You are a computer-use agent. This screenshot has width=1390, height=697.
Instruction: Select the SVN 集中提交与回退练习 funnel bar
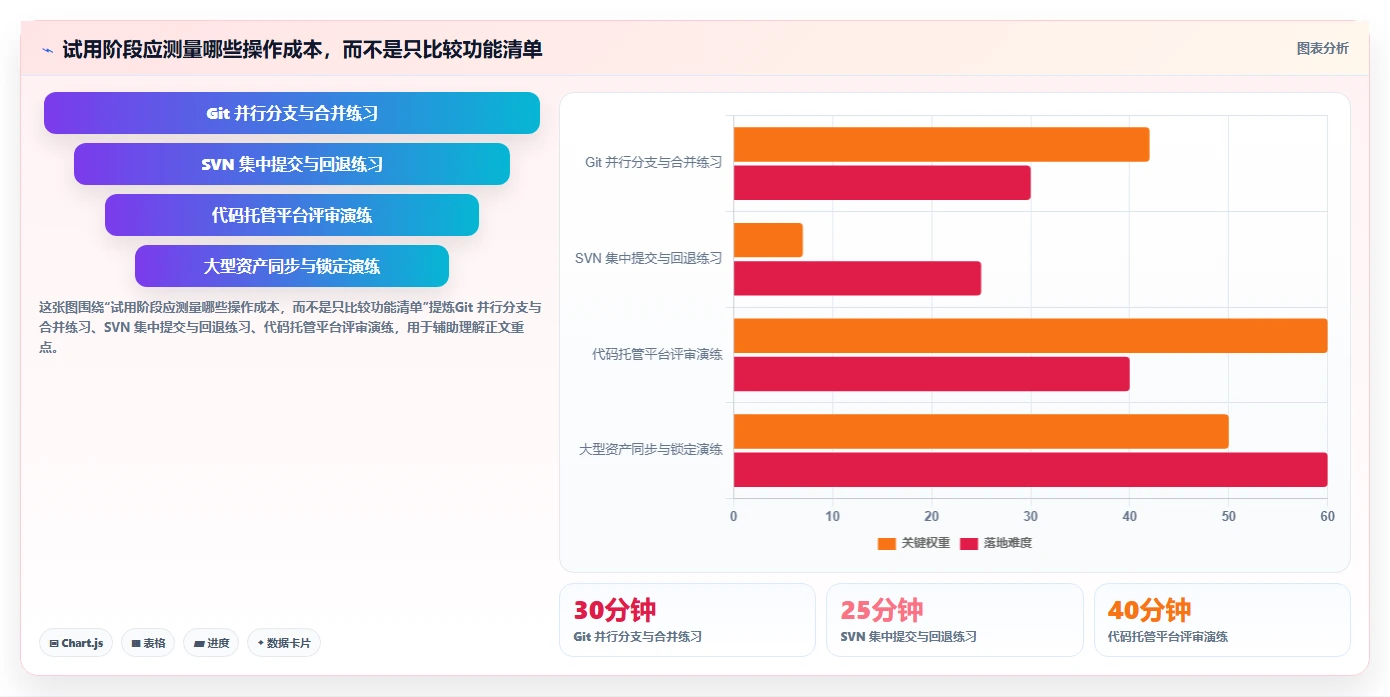tap(292, 164)
